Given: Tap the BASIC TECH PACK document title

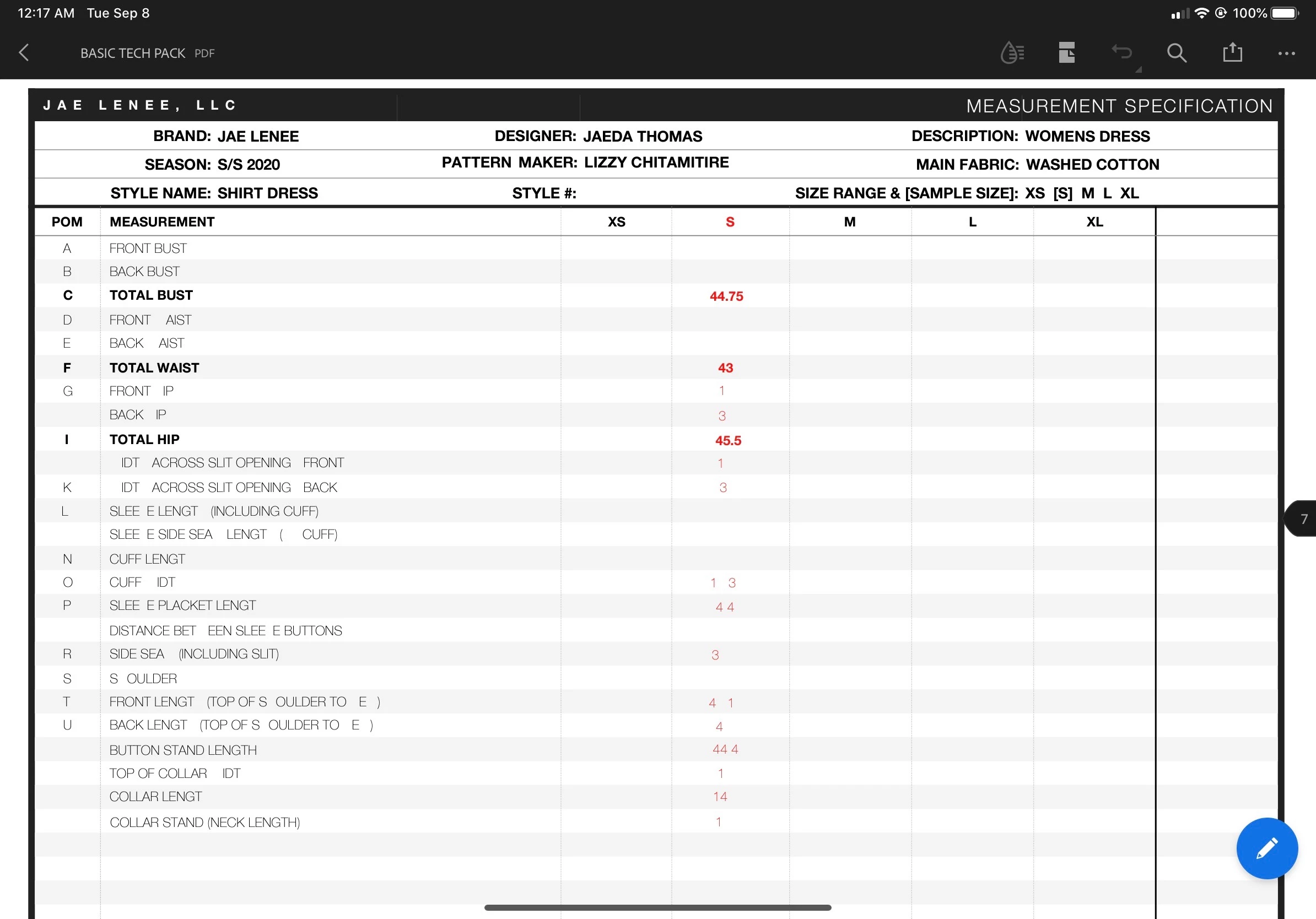Looking at the screenshot, I should [x=133, y=53].
